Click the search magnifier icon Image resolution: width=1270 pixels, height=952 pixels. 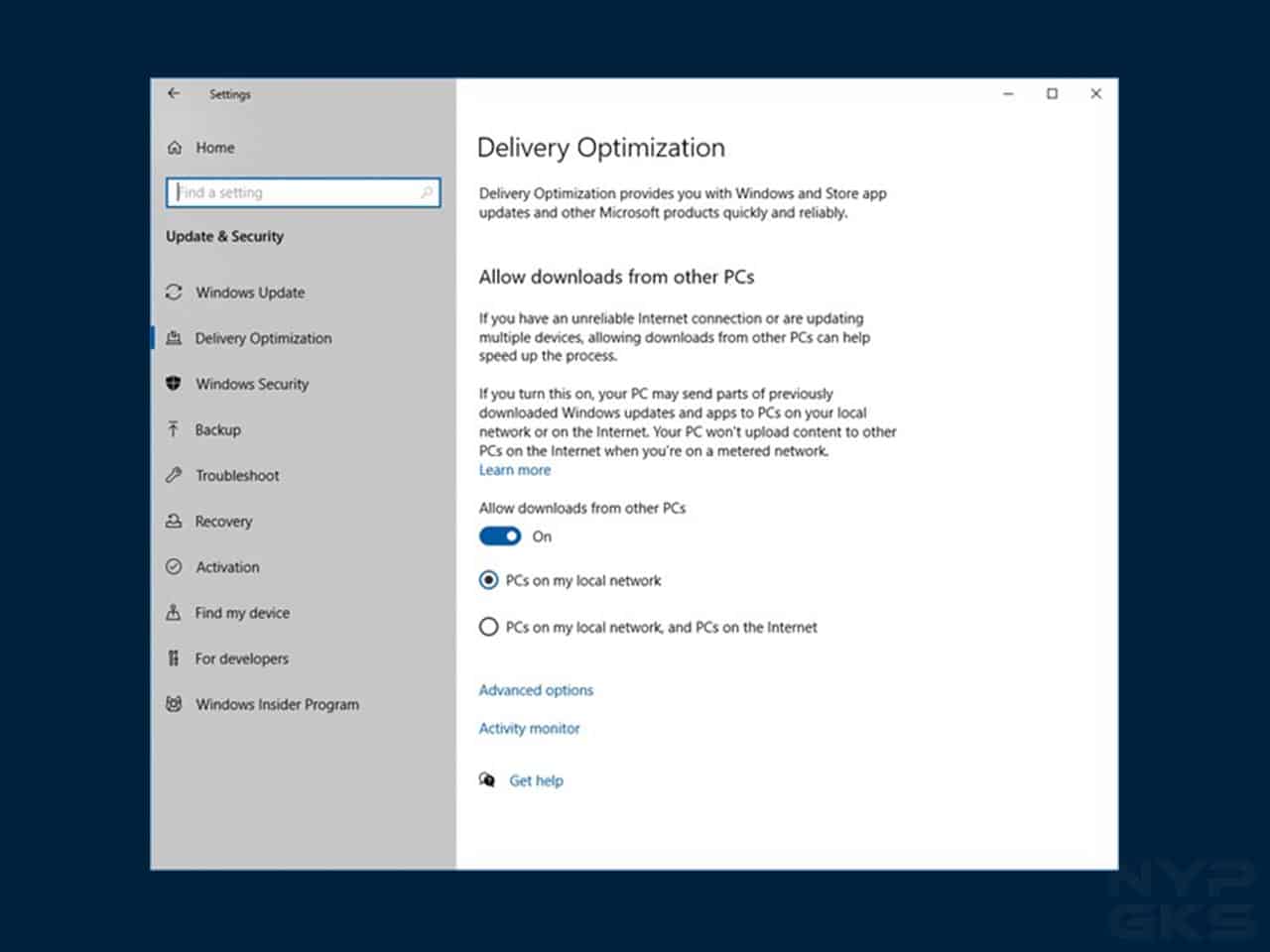click(427, 192)
